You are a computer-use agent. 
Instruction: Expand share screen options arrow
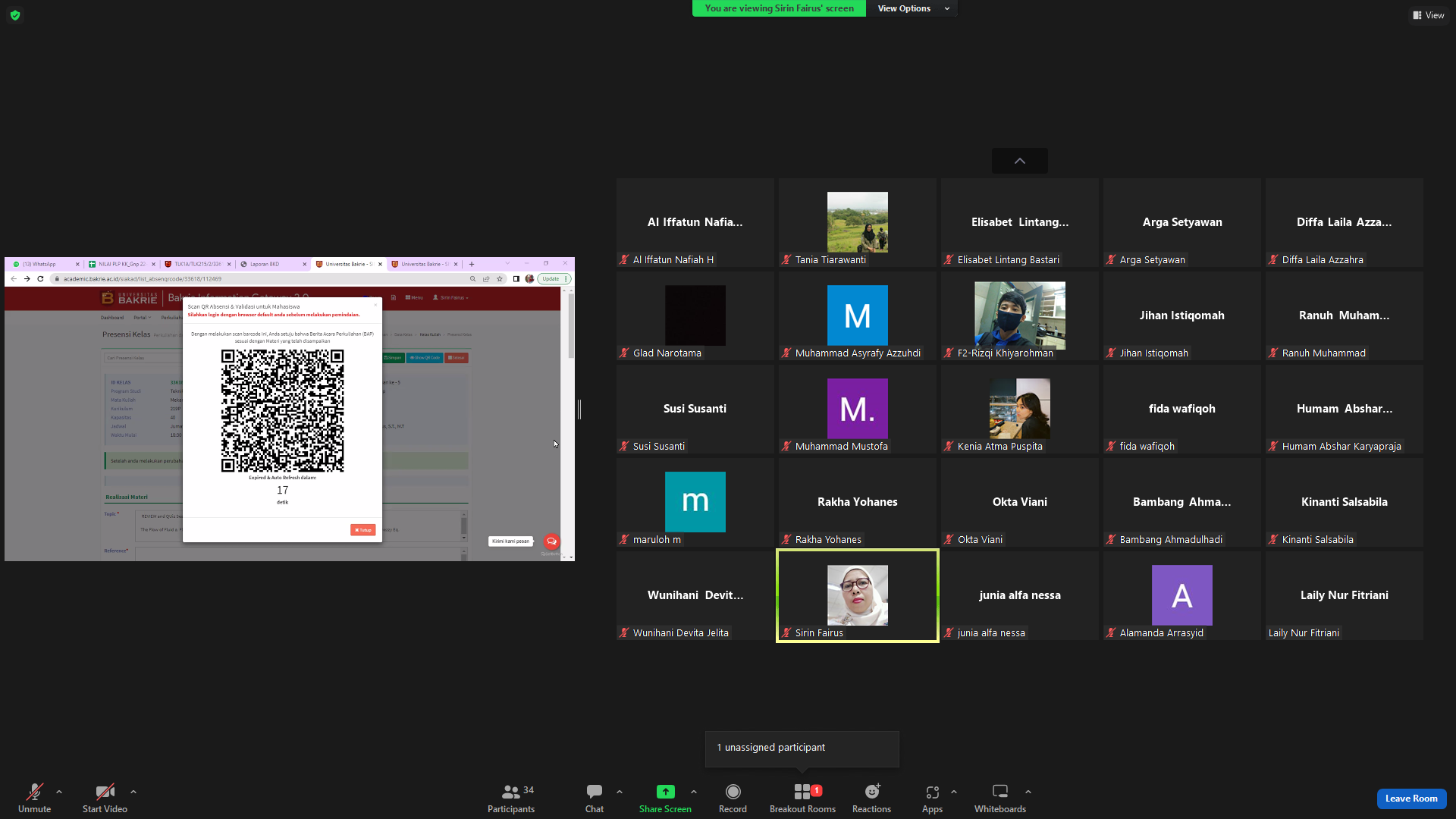point(694,792)
